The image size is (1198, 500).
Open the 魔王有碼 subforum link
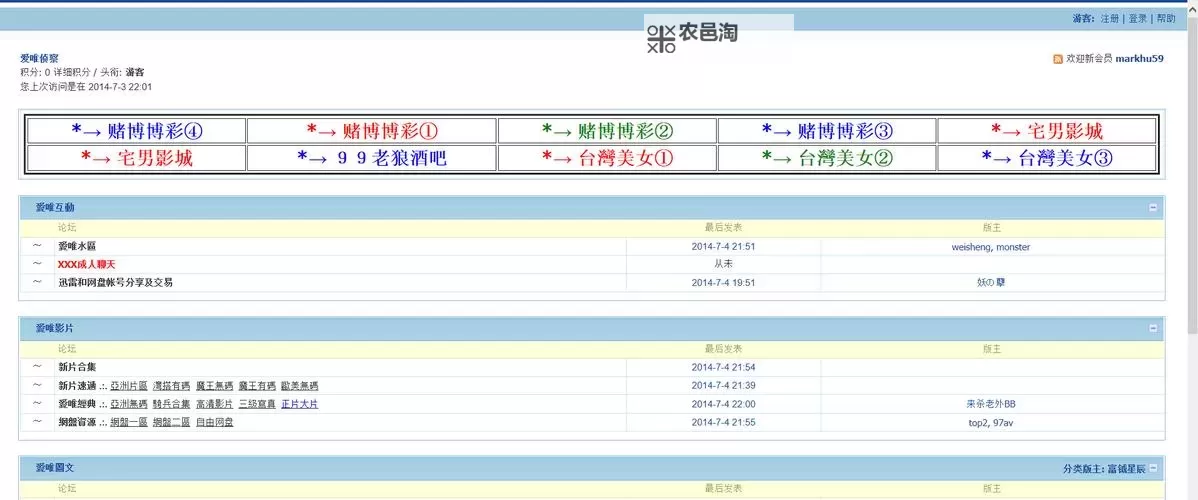point(257,385)
